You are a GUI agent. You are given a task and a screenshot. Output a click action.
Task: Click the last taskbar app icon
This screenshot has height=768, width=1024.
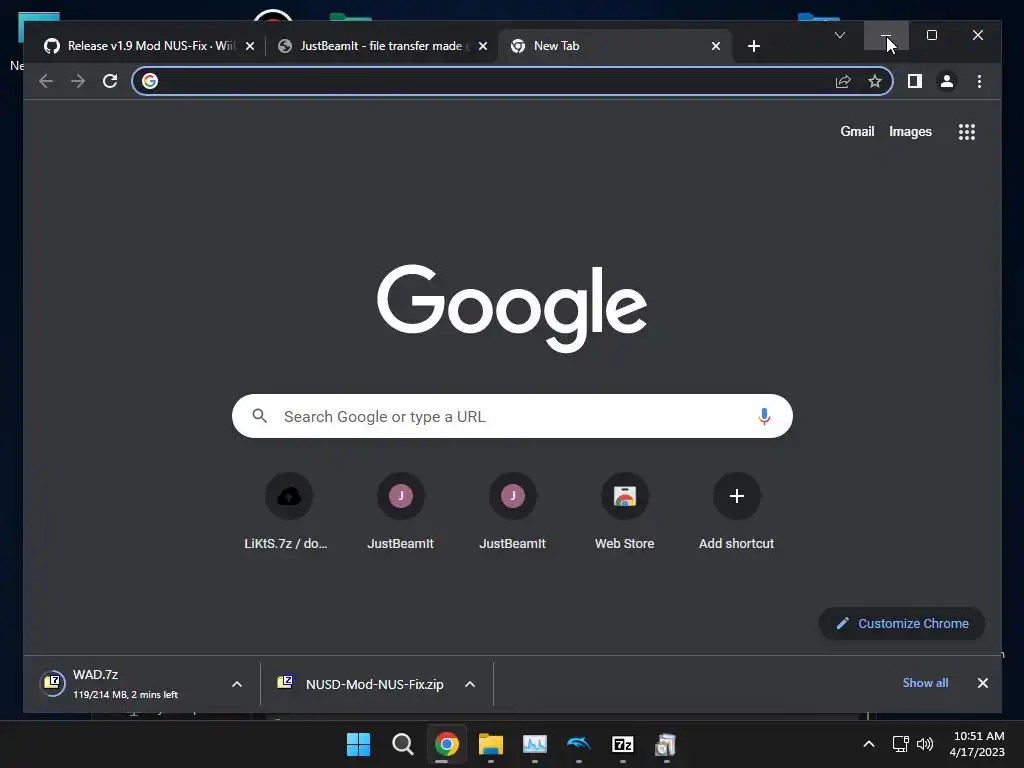point(666,744)
